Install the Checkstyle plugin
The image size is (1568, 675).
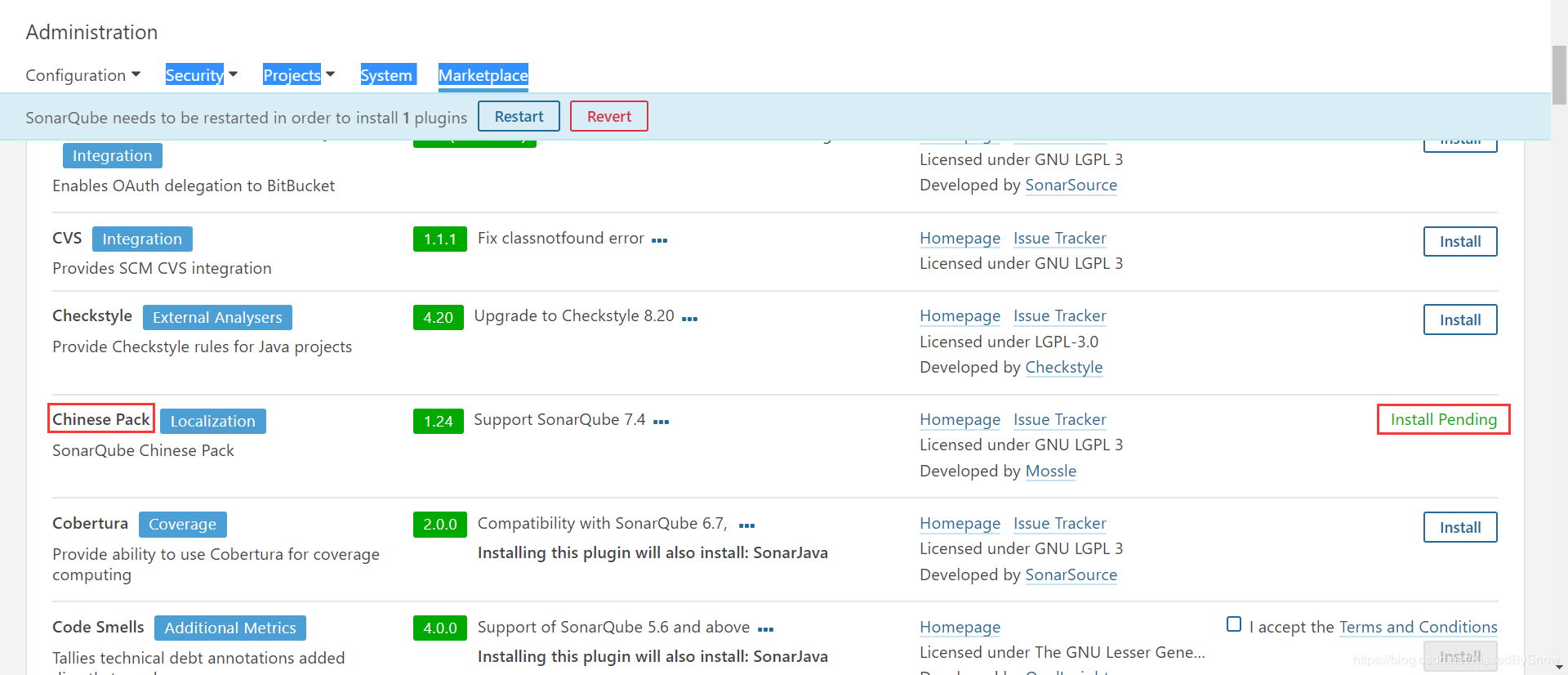tap(1460, 320)
